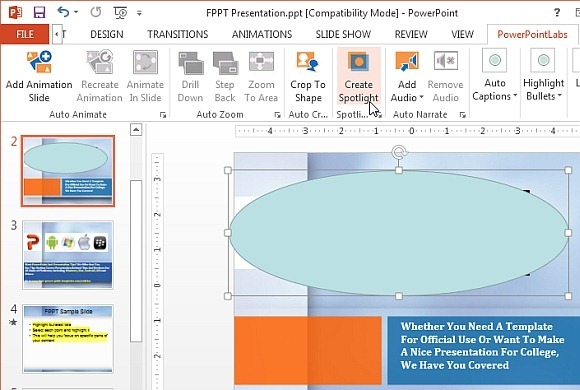This screenshot has height=390, width=580.
Task: Select slide 2 thumbnail
Action: 68,171
